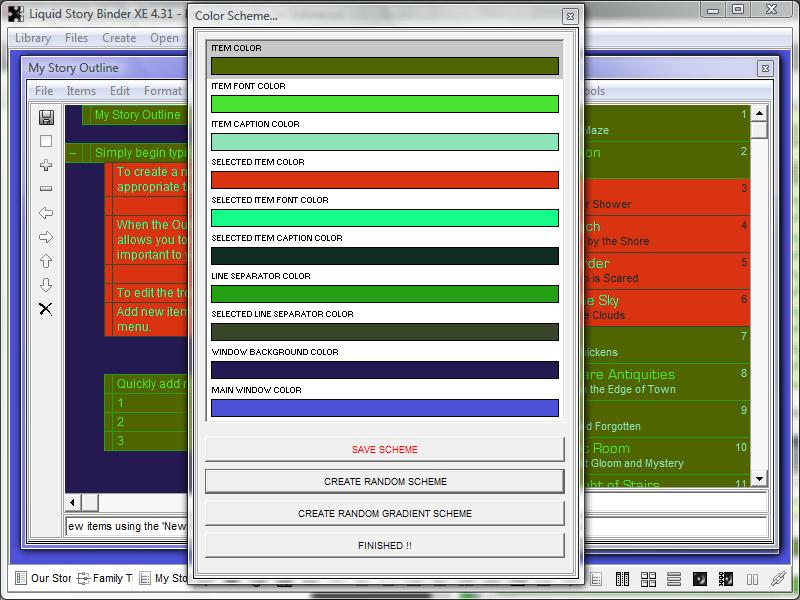Collapse the 'Simply begin typing' outline item
800x600 pixels.
point(74,153)
